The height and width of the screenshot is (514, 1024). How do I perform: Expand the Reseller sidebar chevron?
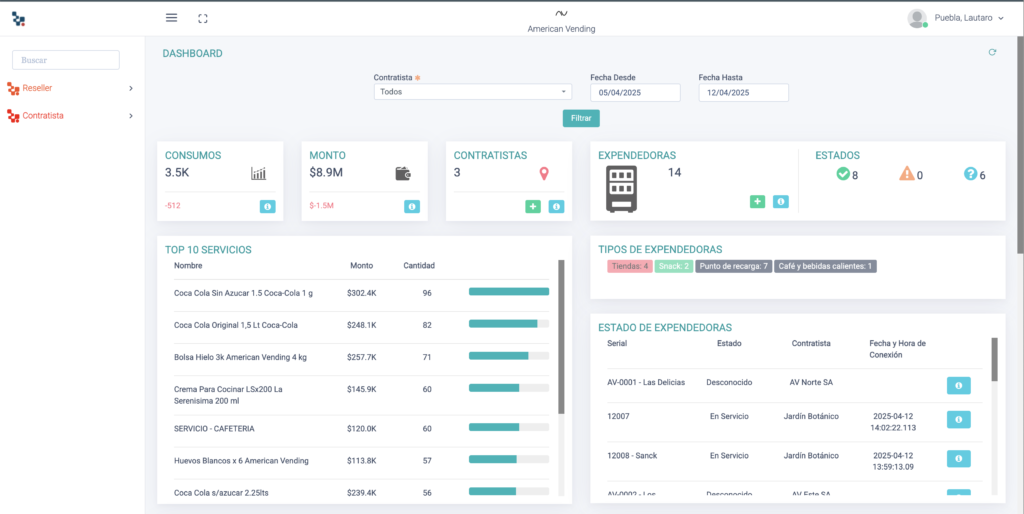click(131, 88)
